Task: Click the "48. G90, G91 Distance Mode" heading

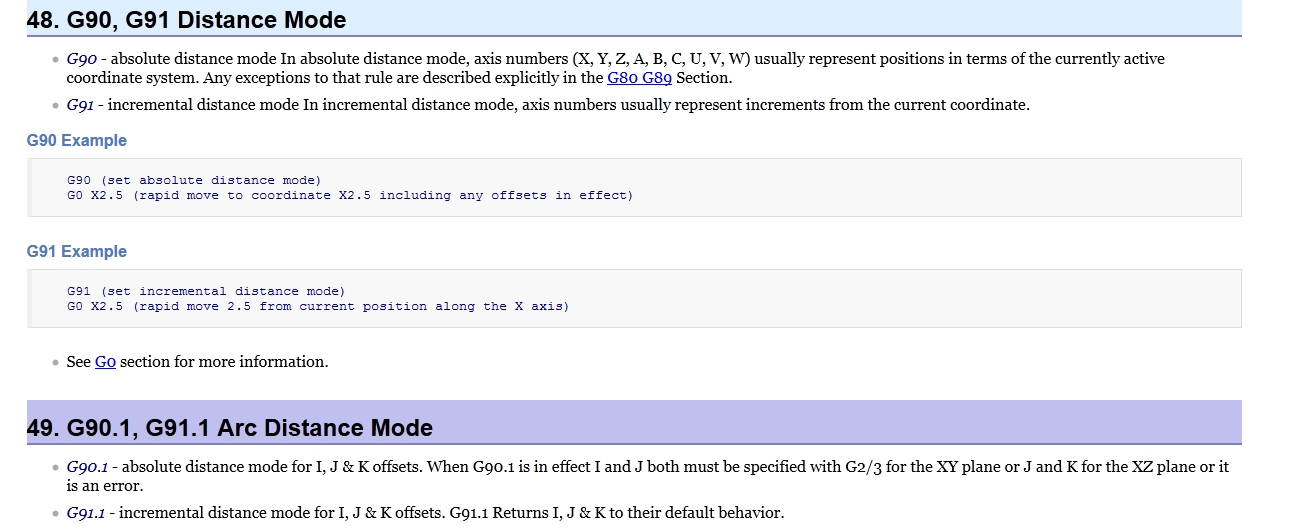Action: [187, 20]
